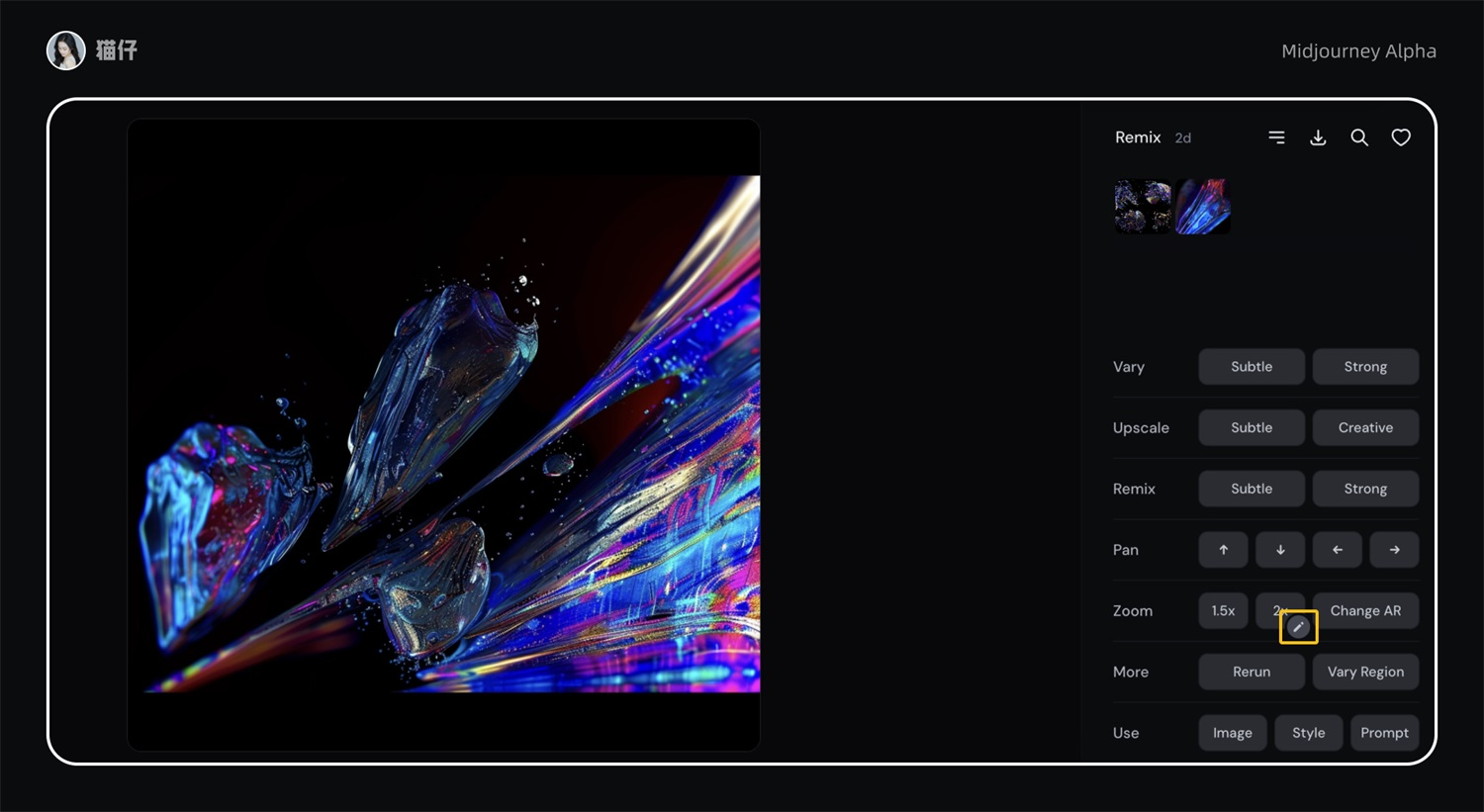Pan image right with arrow
Image resolution: width=1484 pixels, height=812 pixels.
pos(1394,550)
